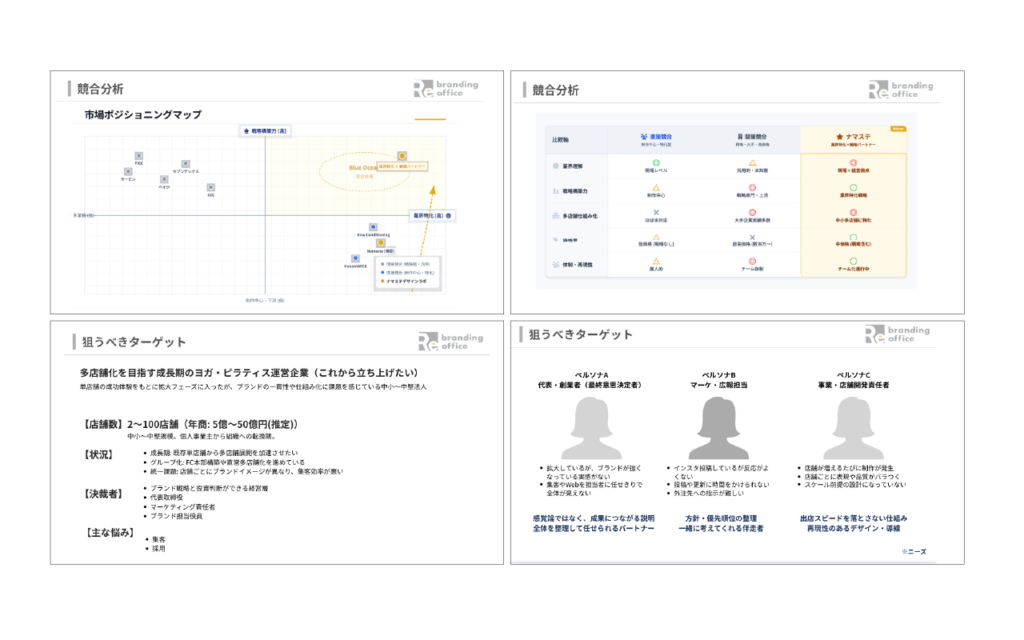This screenshot has height=640, width=1024.
Task: Click the 多店舗化を目指す成長期のヨガ・ピラティス運営企業 headline
Action: (249, 373)
